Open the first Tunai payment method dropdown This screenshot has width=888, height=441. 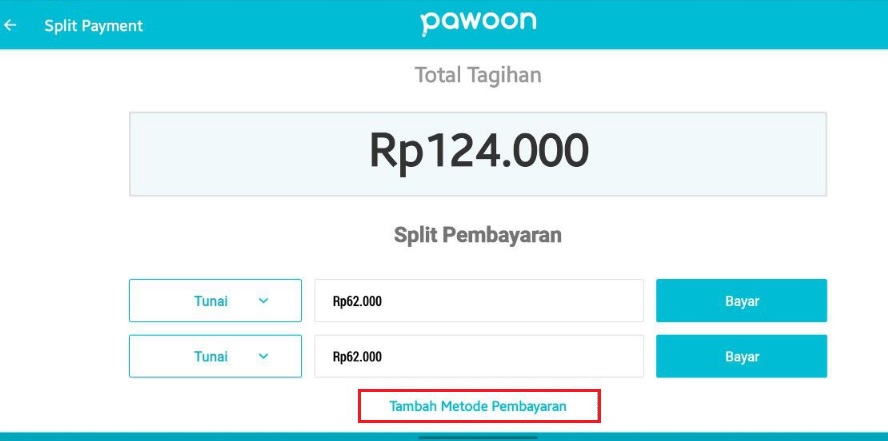click(215, 300)
